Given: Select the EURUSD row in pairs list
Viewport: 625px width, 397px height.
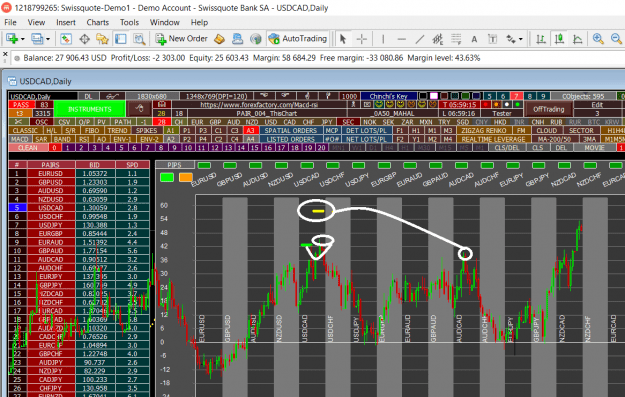Looking at the screenshot, I should [x=79, y=173].
